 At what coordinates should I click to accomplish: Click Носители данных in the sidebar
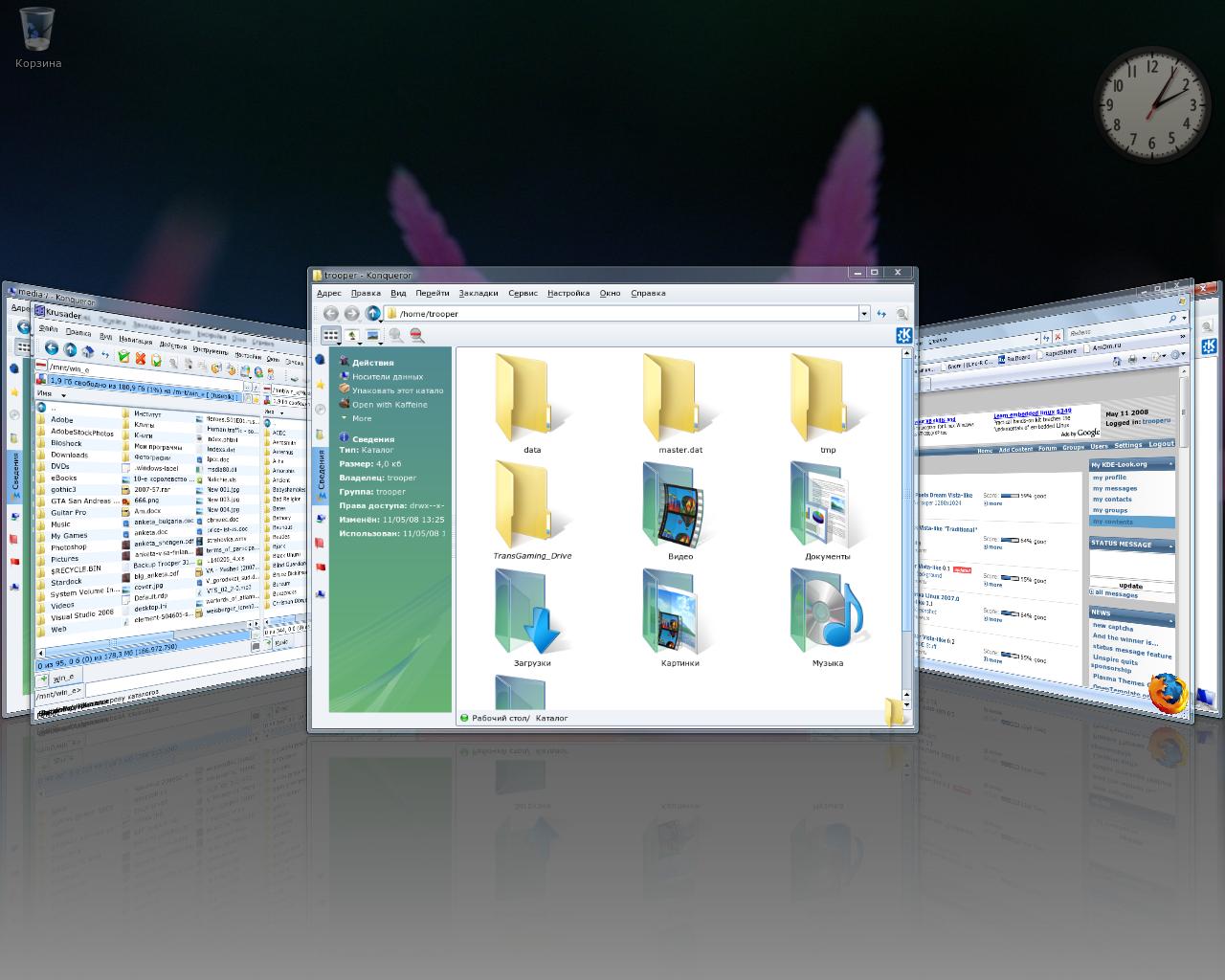(388, 376)
